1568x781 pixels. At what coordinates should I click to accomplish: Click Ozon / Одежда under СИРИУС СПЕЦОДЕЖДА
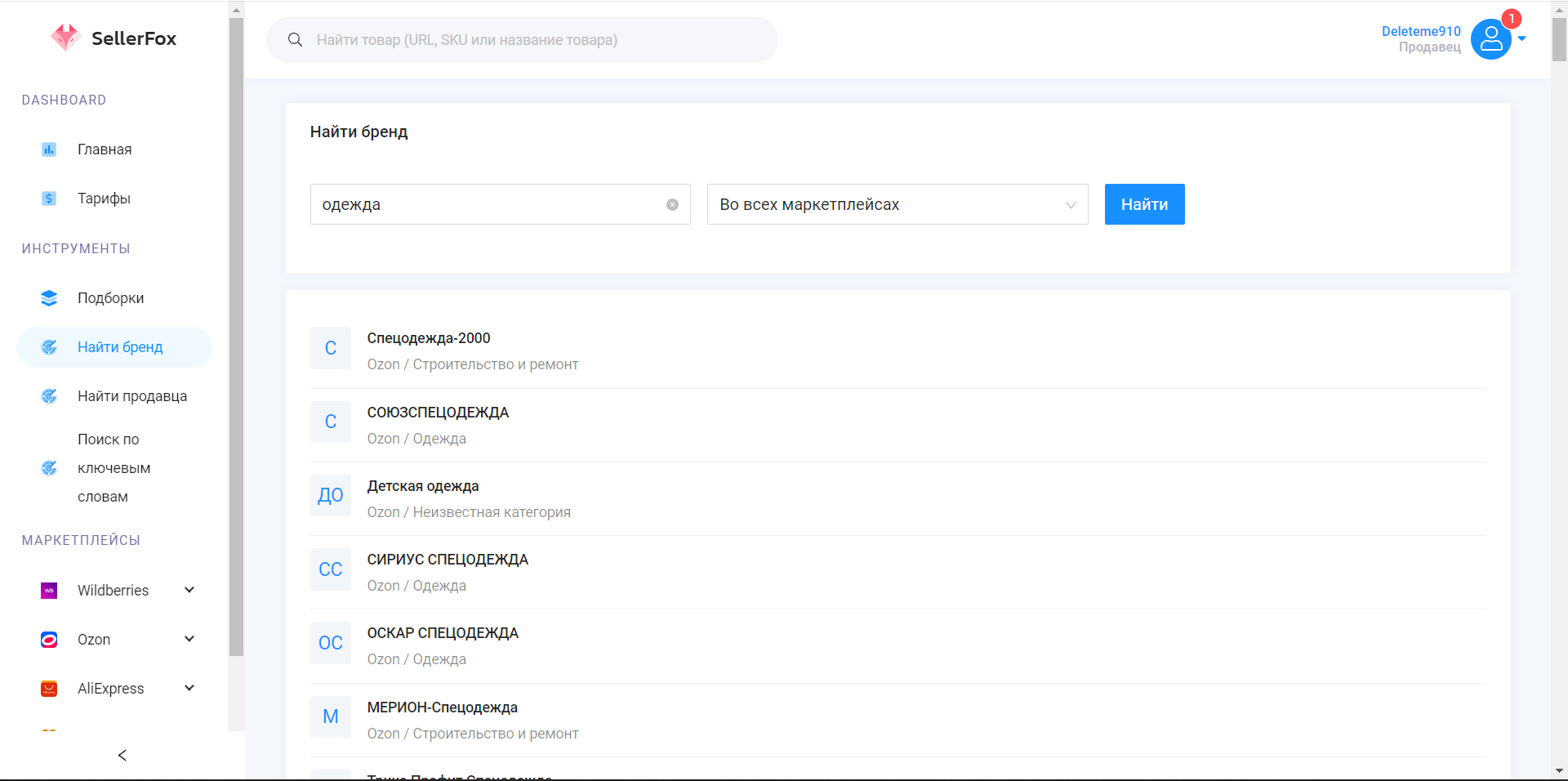pyautogui.click(x=416, y=586)
